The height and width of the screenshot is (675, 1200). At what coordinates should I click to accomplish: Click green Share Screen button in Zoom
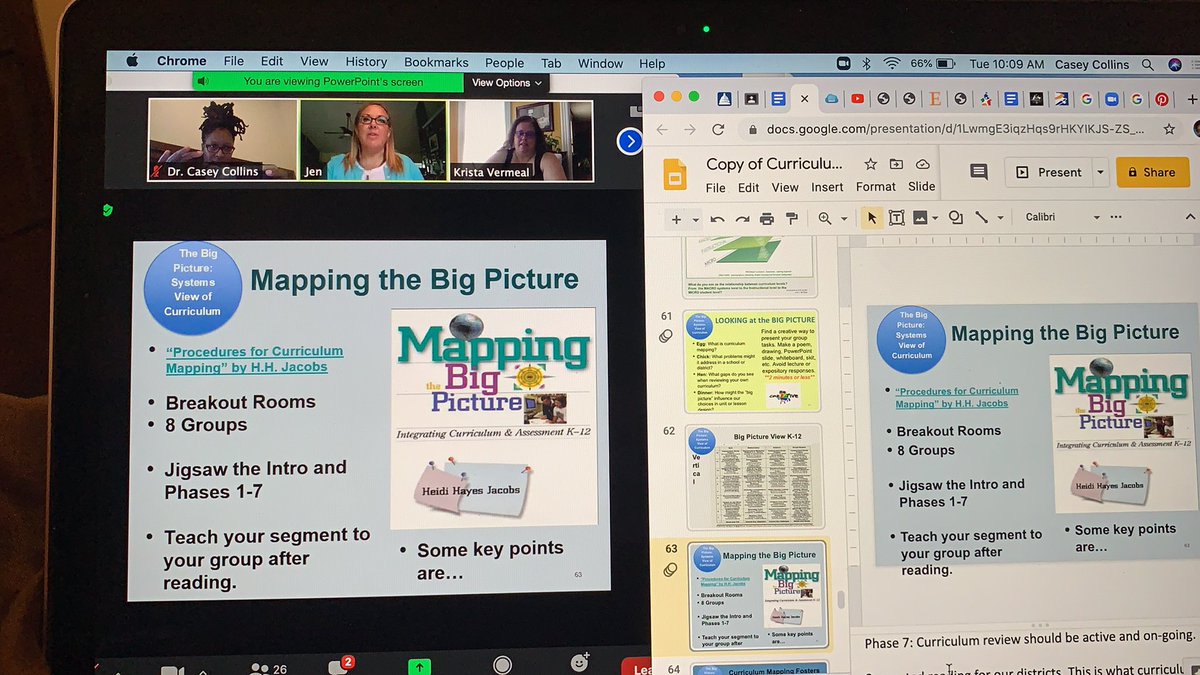pyautogui.click(x=418, y=665)
